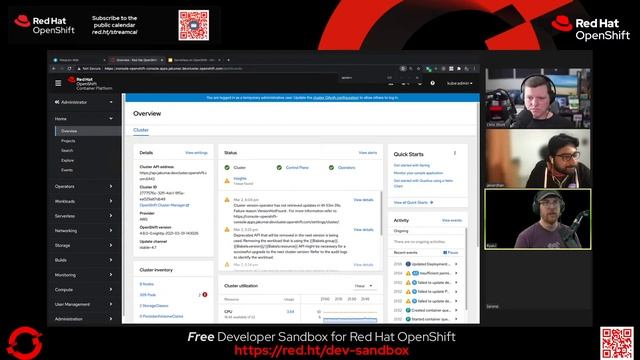Image resolution: width=640 pixels, height=360 pixels.
Task: Pause the recent events stream
Action: (451, 253)
